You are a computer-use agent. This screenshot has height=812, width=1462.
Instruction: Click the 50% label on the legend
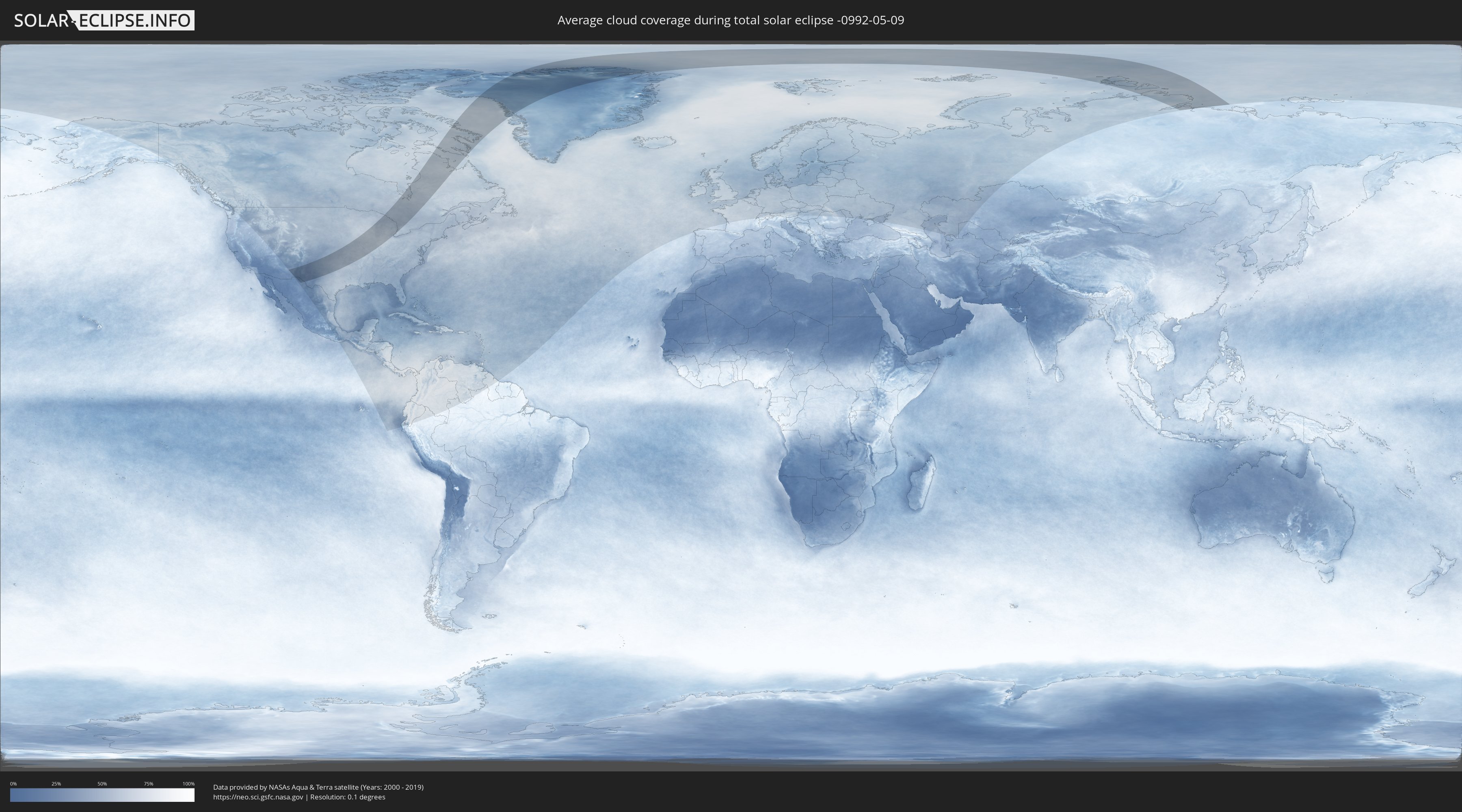click(x=102, y=784)
